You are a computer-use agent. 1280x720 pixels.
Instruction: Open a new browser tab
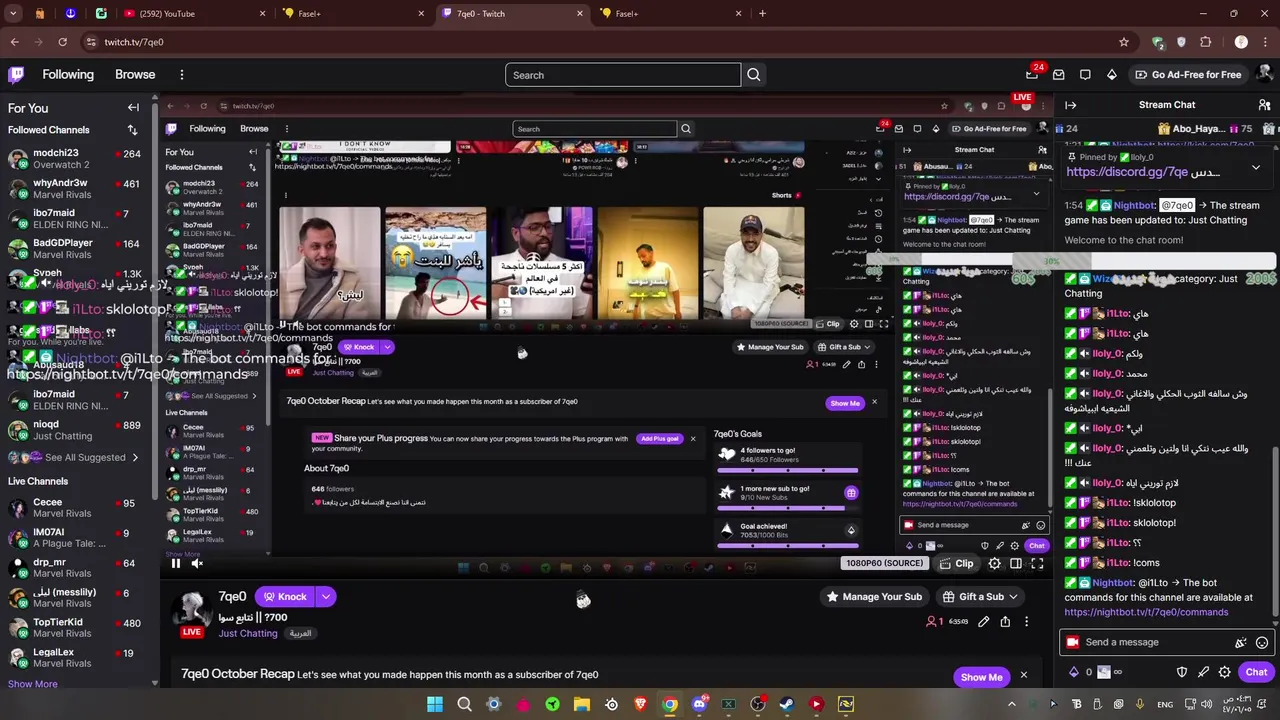(762, 14)
